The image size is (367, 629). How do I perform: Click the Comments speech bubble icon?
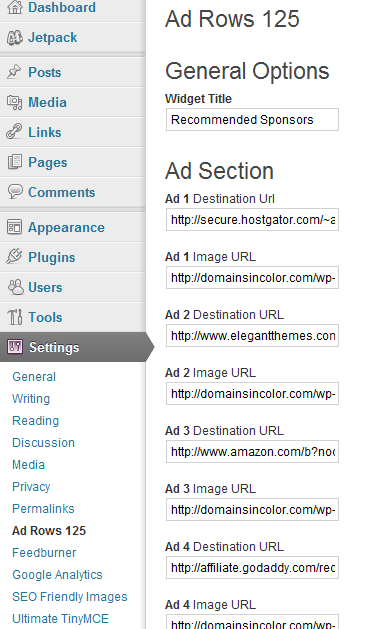15,192
